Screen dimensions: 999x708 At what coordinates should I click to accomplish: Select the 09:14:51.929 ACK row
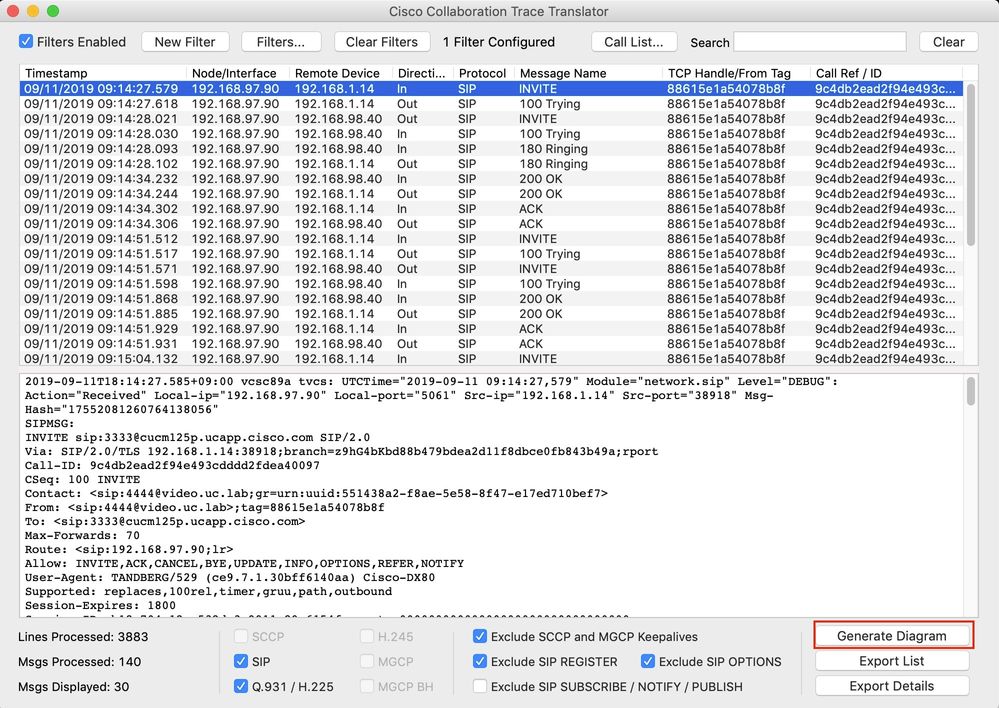491,328
